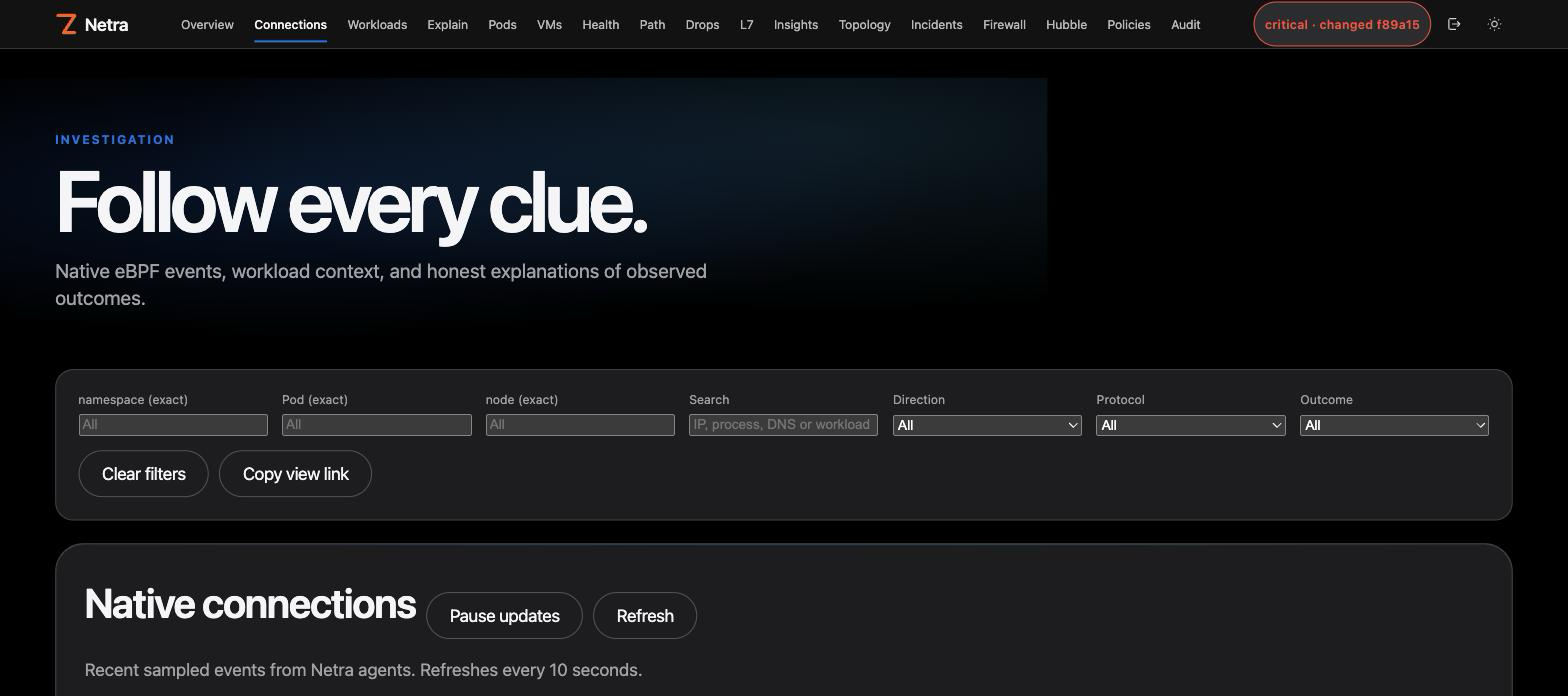Switch to the Hubble tab
This screenshot has width=1568, height=696.
(x=1066, y=24)
